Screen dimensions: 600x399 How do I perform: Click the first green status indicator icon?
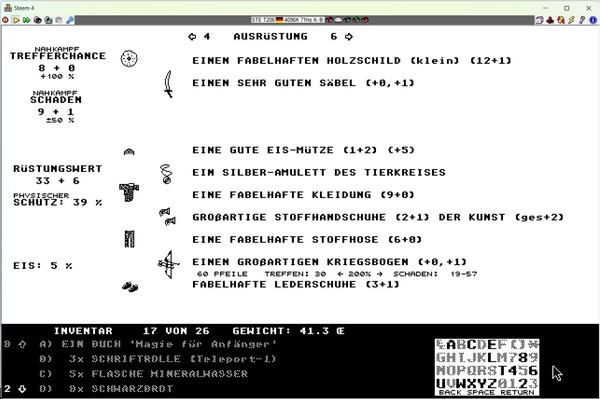pyautogui.click(x=347, y=20)
